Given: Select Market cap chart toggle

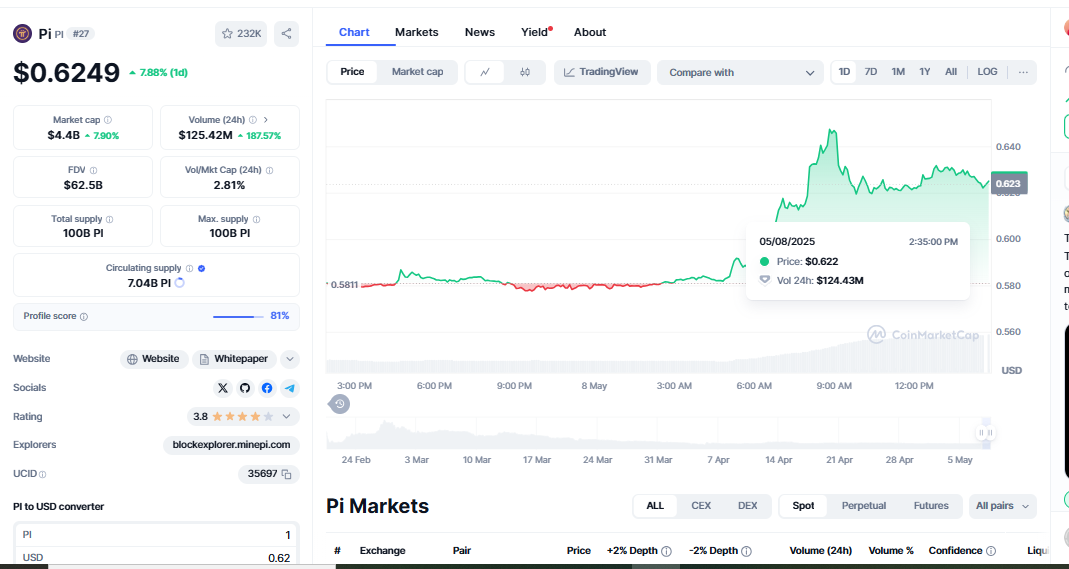Looking at the screenshot, I should 417,72.
